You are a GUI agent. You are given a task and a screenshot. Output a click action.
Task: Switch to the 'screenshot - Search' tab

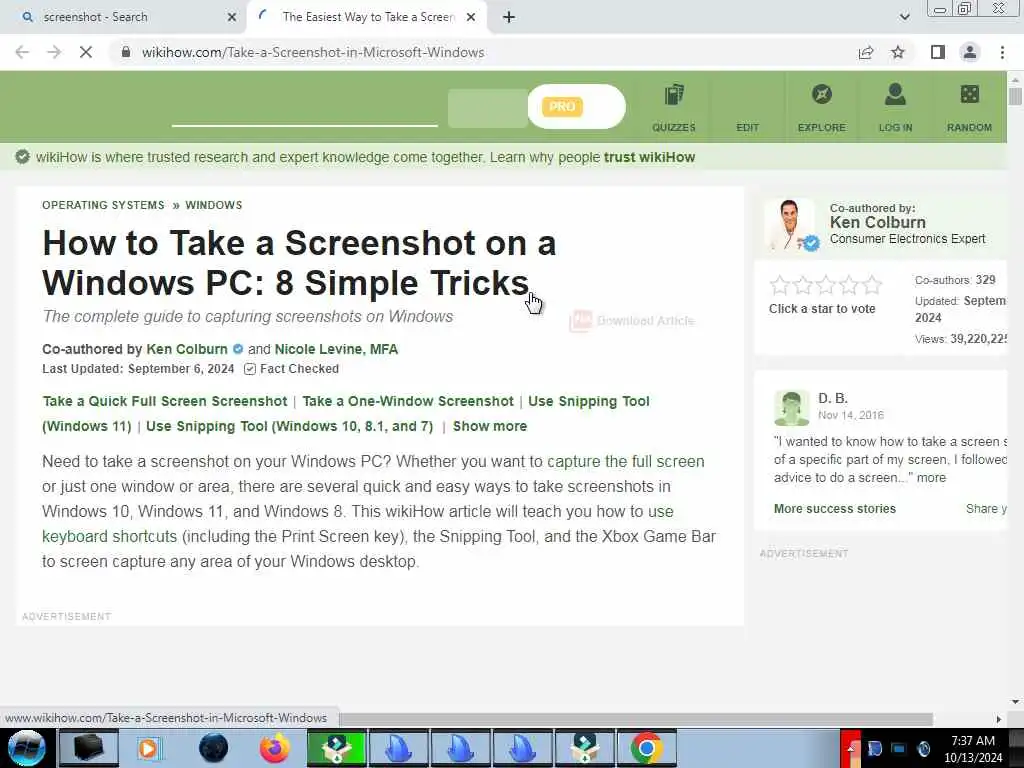click(x=124, y=17)
